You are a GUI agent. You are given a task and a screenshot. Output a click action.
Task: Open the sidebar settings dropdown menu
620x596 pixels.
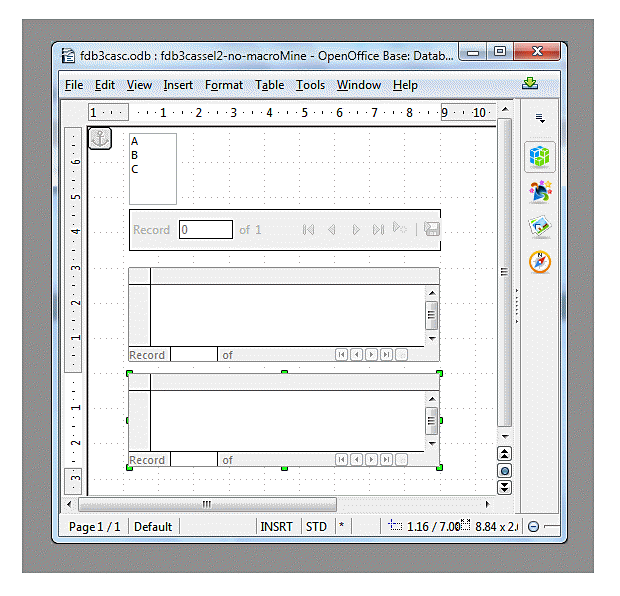[540, 118]
